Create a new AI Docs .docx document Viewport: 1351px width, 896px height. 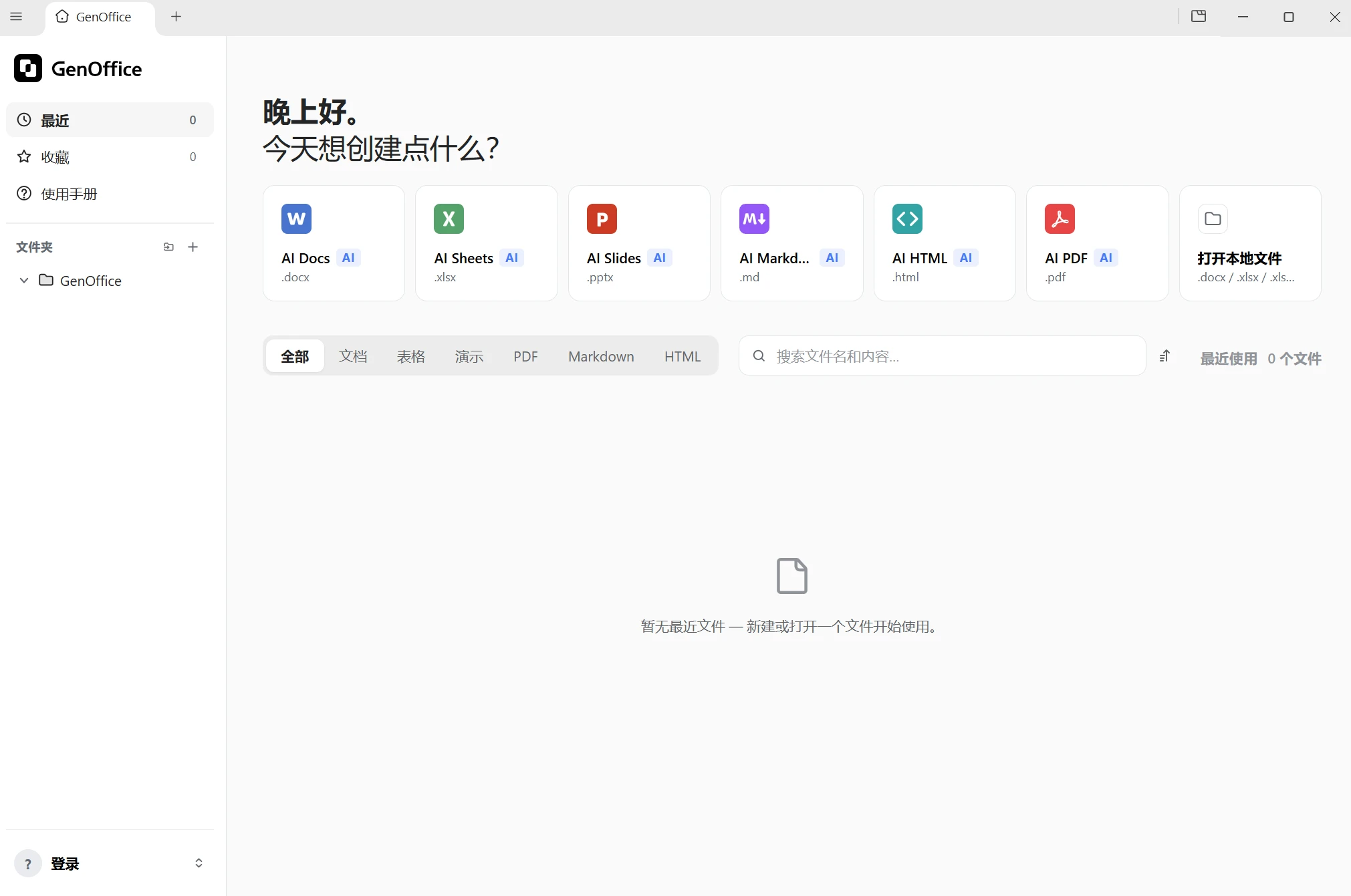point(334,243)
